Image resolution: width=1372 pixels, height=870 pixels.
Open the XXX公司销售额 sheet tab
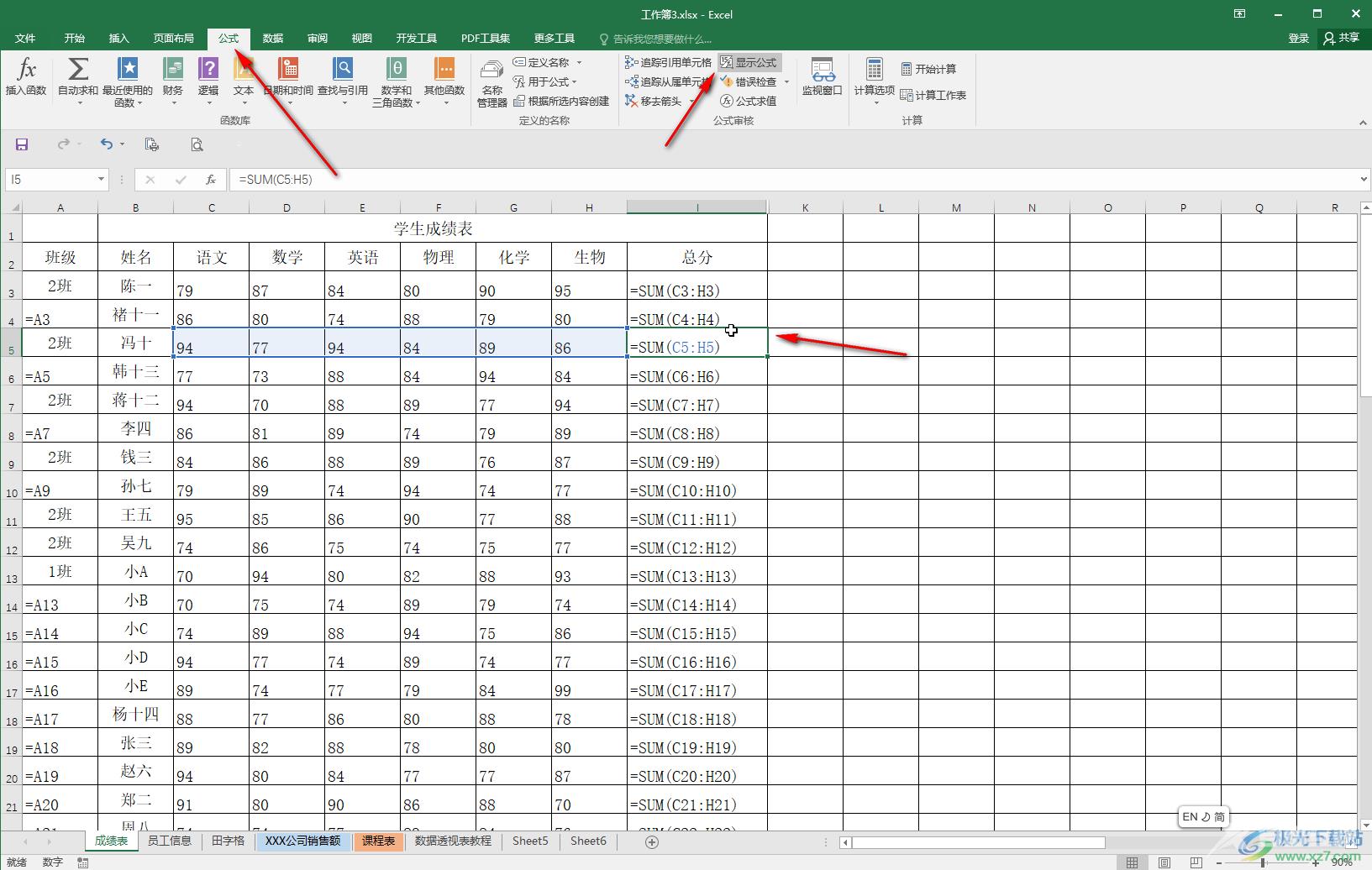[x=302, y=841]
